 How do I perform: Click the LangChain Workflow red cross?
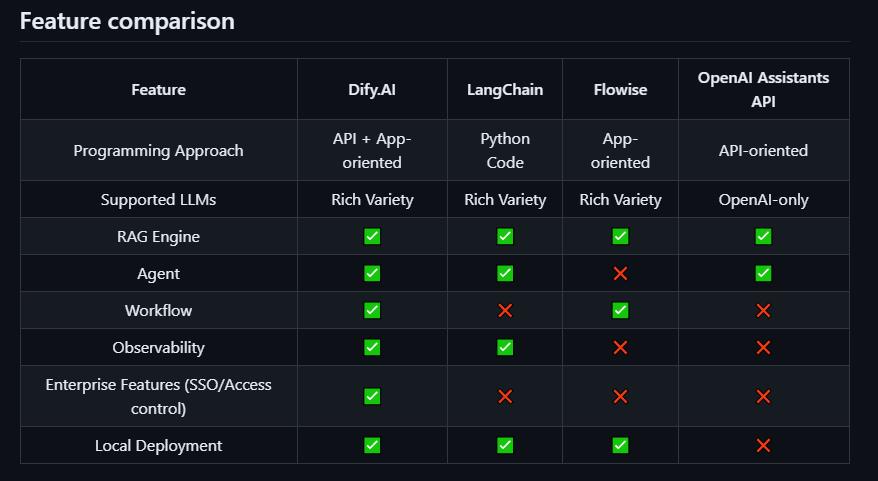pyautogui.click(x=505, y=311)
